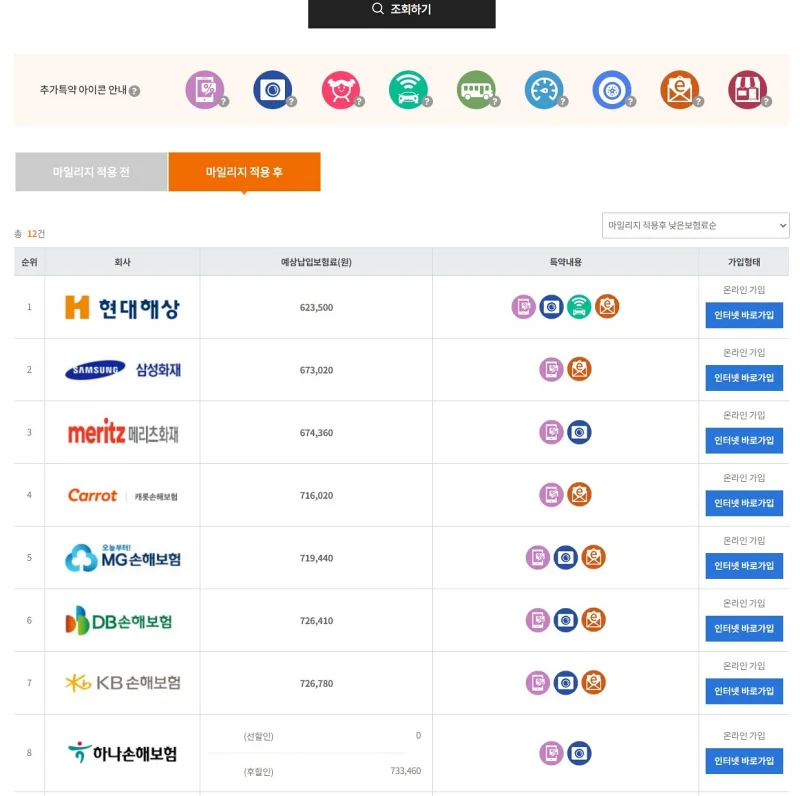Select the premium value 716,020
This screenshot has width=800, height=796.
(316, 495)
